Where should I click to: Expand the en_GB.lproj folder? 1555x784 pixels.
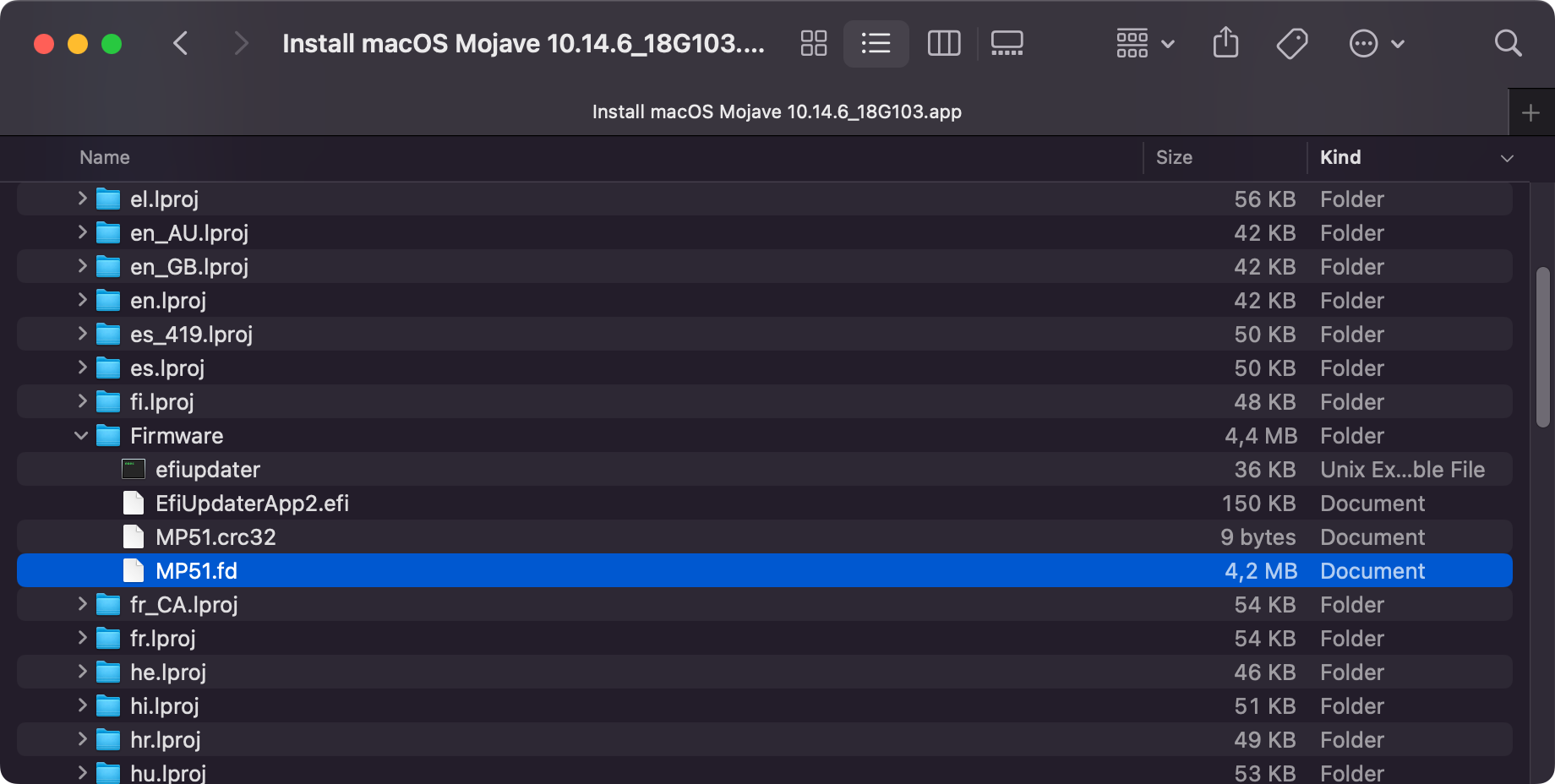pos(82,266)
